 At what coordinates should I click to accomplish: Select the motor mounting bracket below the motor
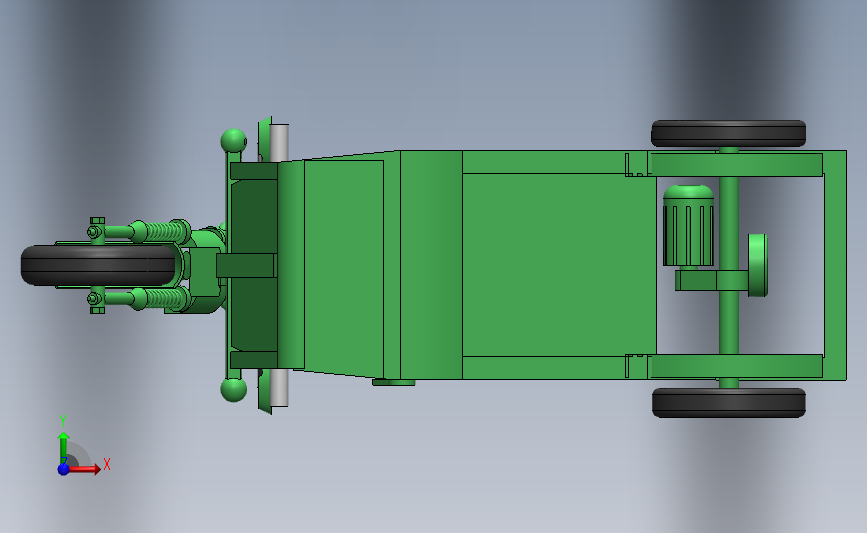coord(712,280)
